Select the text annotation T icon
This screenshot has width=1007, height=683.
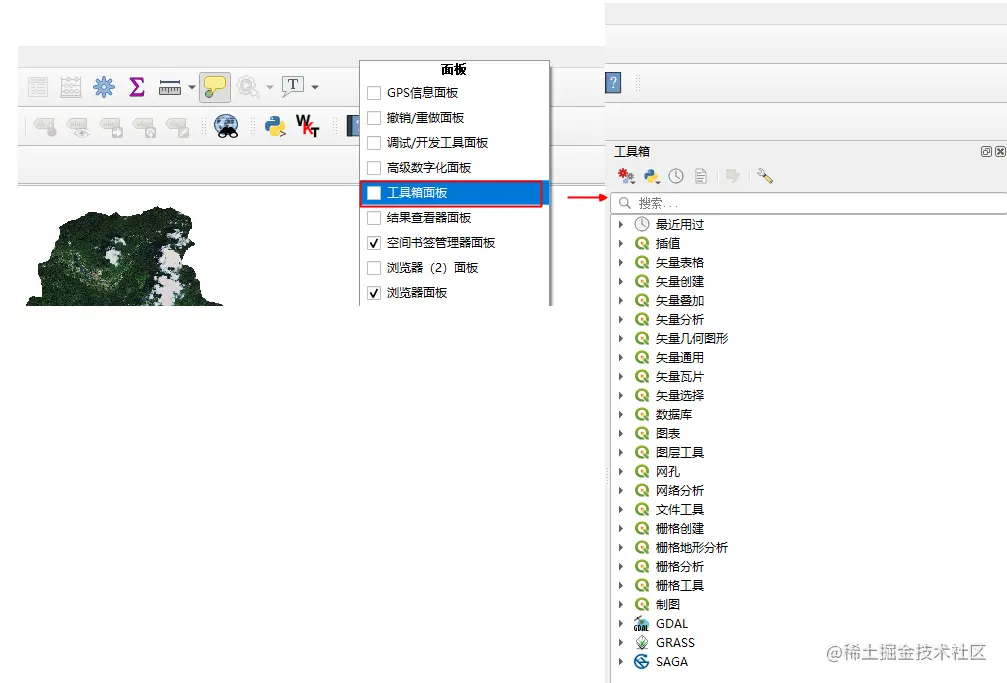tap(293, 86)
